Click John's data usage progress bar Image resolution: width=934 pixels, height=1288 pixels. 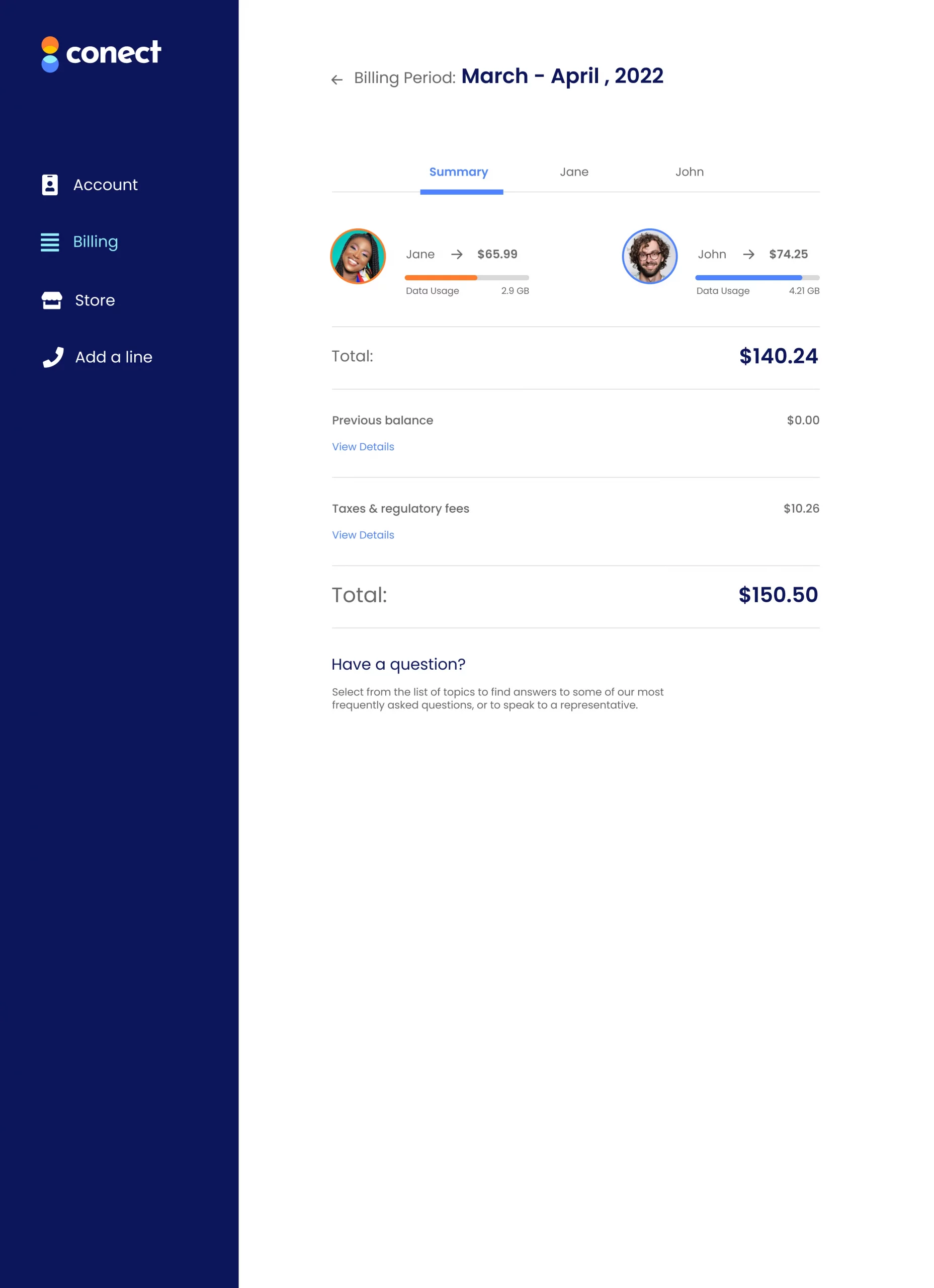pos(757,277)
